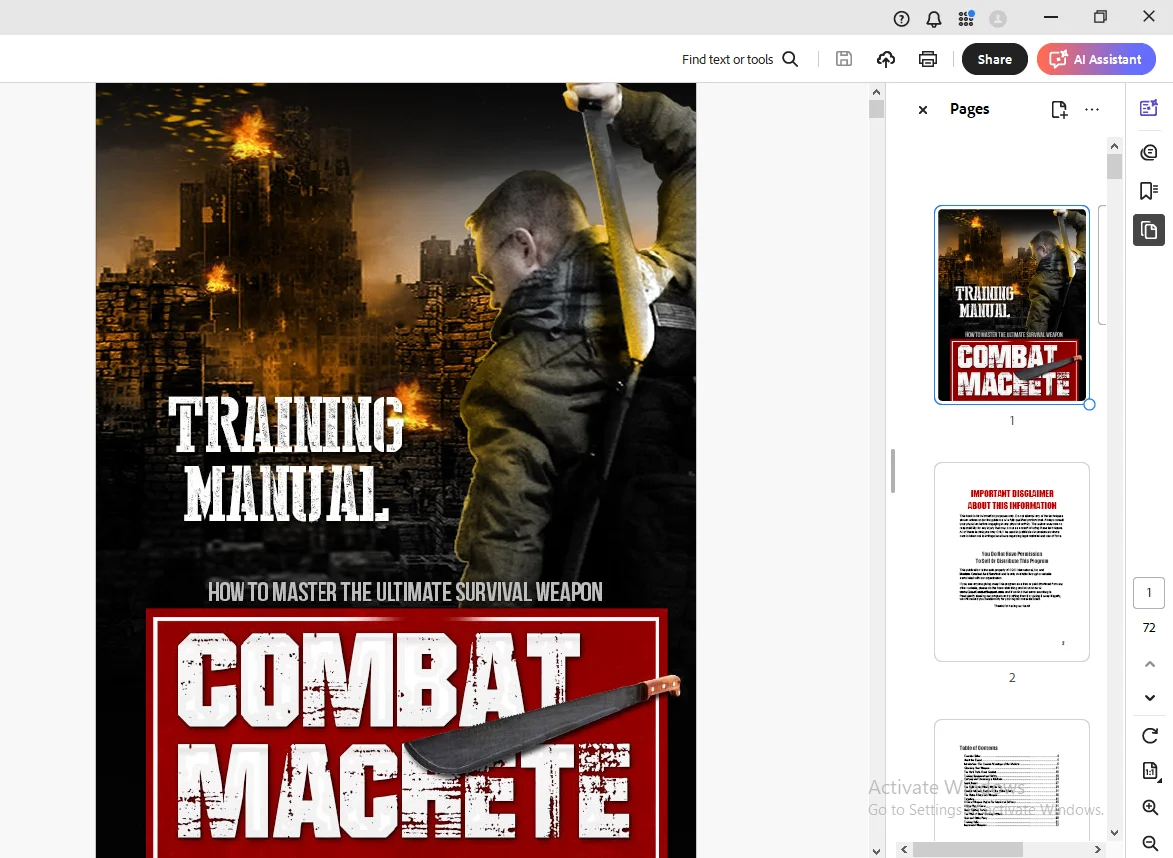Insert a page using the Pages panel icon
Screen dimensions: 1173x858
(1059, 109)
